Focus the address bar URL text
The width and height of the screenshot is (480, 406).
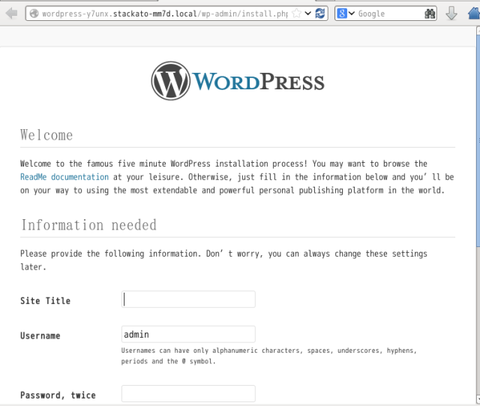(165, 14)
